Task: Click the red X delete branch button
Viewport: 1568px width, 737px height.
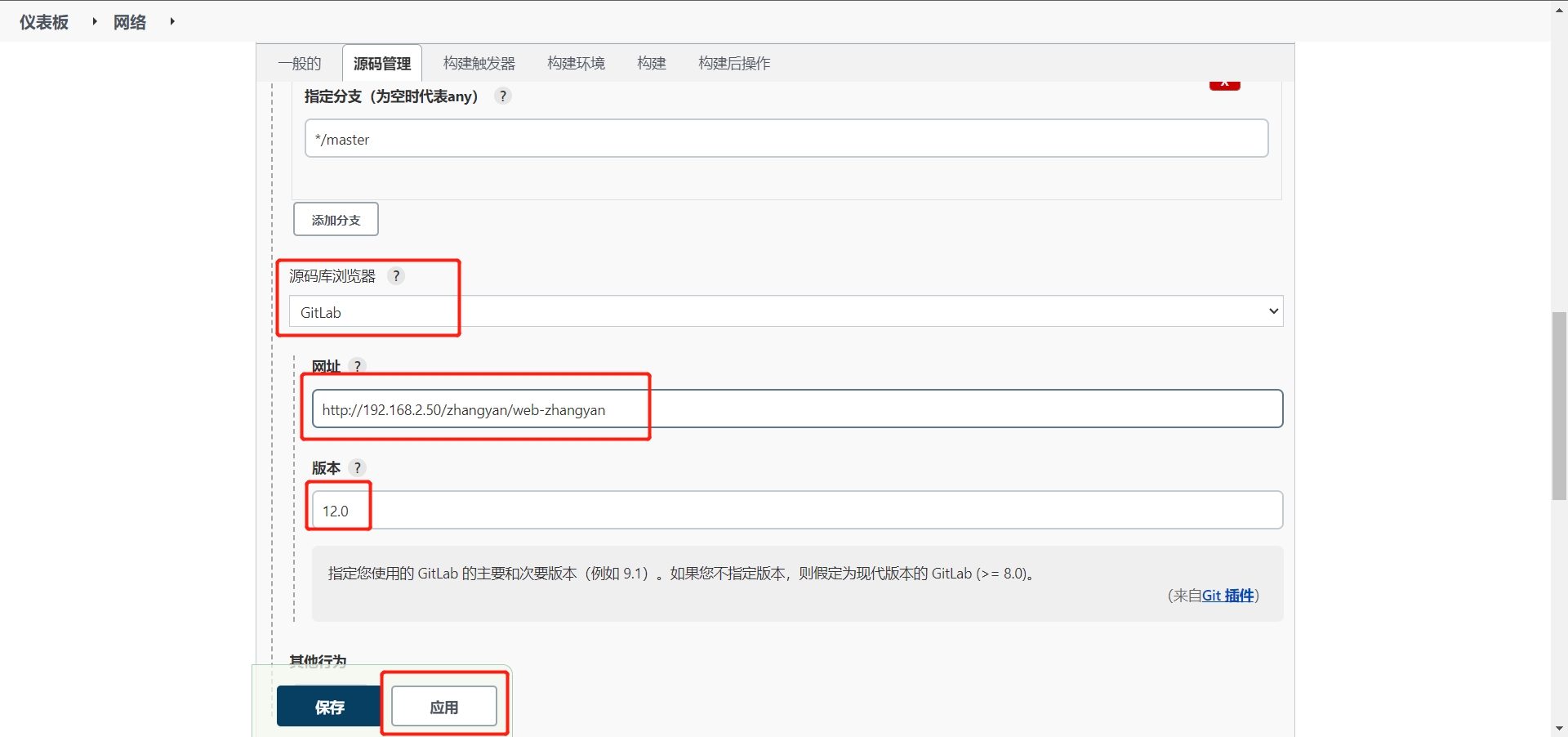Action: [1224, 84]
